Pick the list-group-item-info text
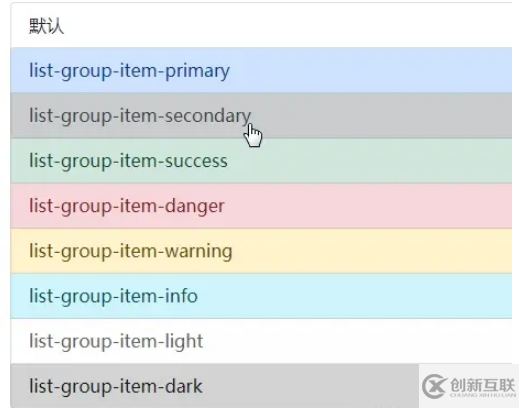 (x=113, y=296)
